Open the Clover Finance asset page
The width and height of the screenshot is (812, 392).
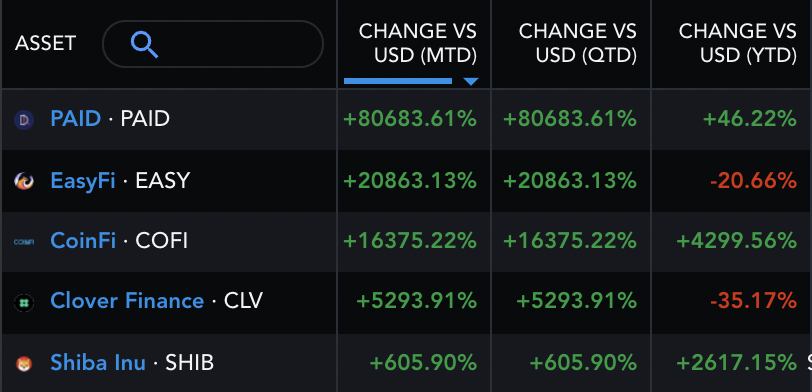pyautogui.click(x=127, y=301)
